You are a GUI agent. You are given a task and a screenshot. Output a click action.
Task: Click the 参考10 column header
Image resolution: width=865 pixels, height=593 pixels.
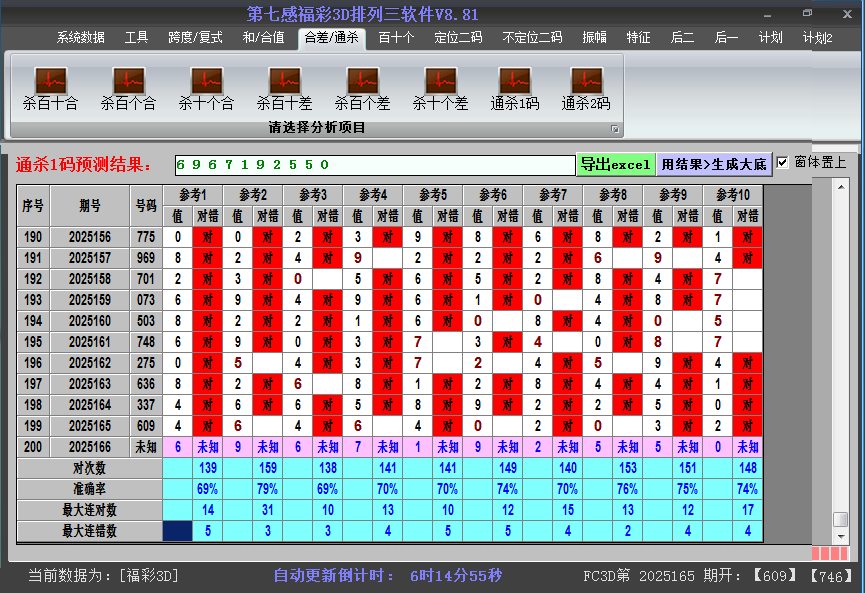click(733, 195)
